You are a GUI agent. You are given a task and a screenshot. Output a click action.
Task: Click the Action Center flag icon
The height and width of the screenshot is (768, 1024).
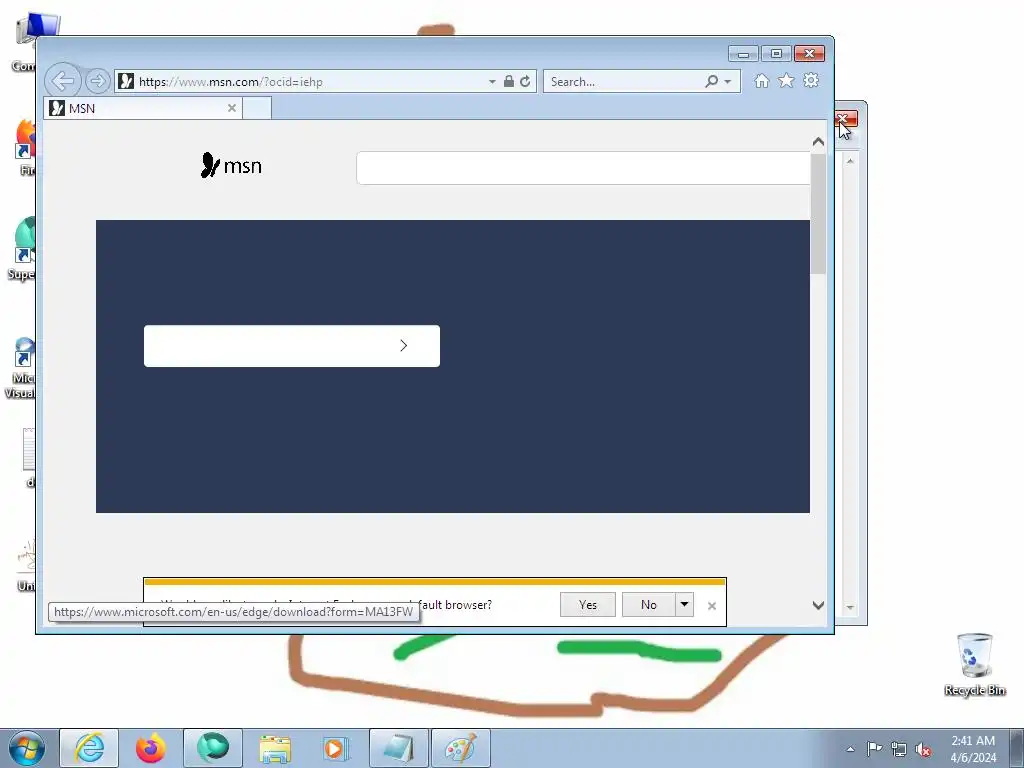pos(874,749)
